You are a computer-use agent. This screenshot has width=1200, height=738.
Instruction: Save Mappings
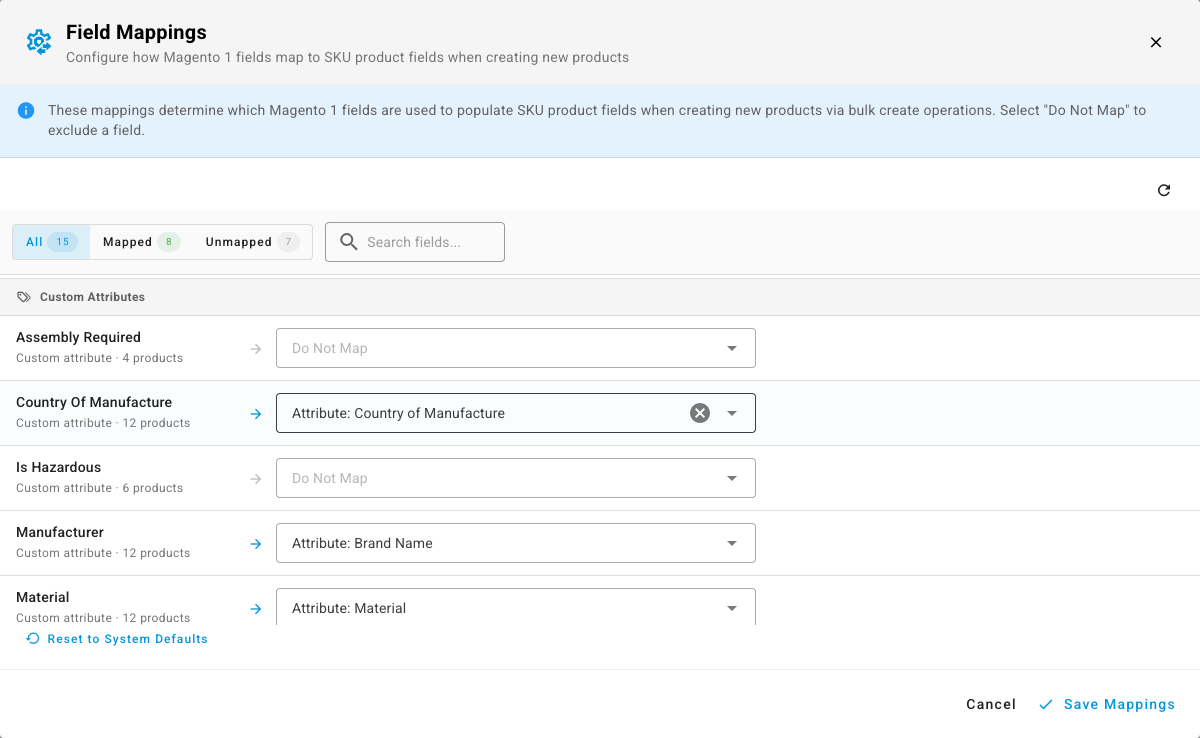click(x=1107, y=705)
